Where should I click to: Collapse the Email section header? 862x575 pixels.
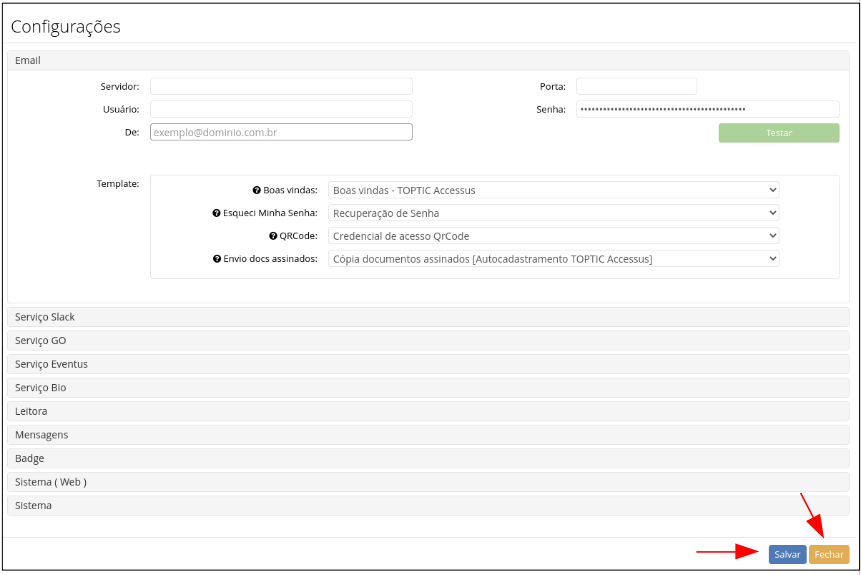click(x=428, y=61)
